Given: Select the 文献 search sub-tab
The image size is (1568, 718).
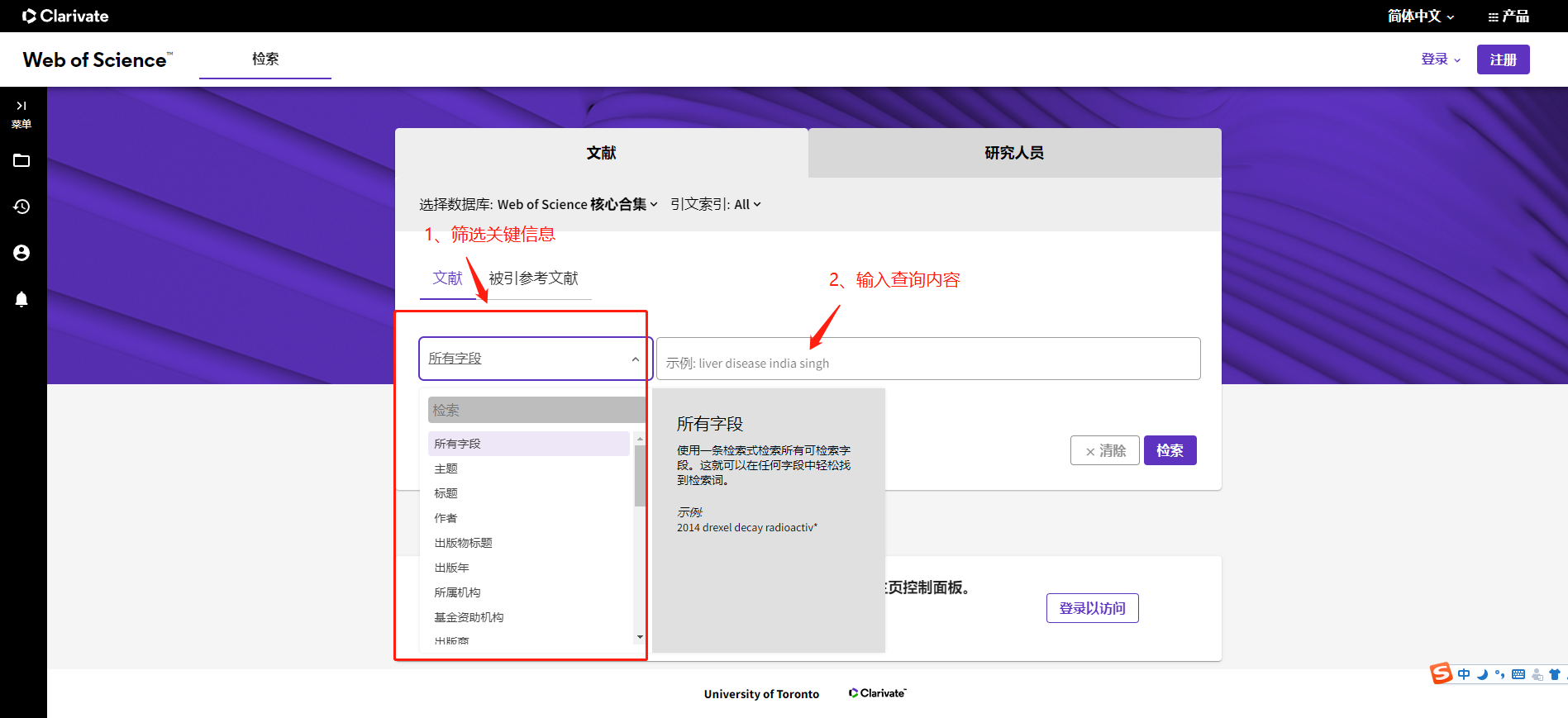Looking at the screenshot, I should coord(447,278).
